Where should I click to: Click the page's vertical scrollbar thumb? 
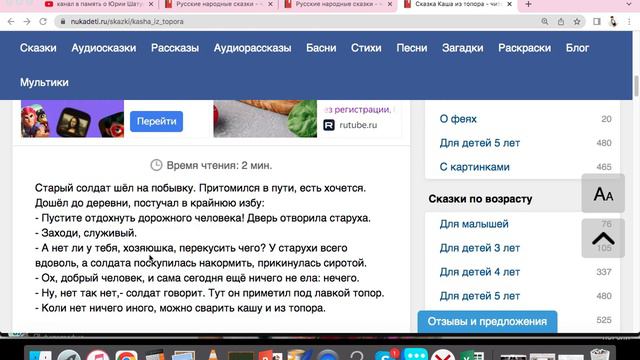pyautogui.click(x=636, y=86)
